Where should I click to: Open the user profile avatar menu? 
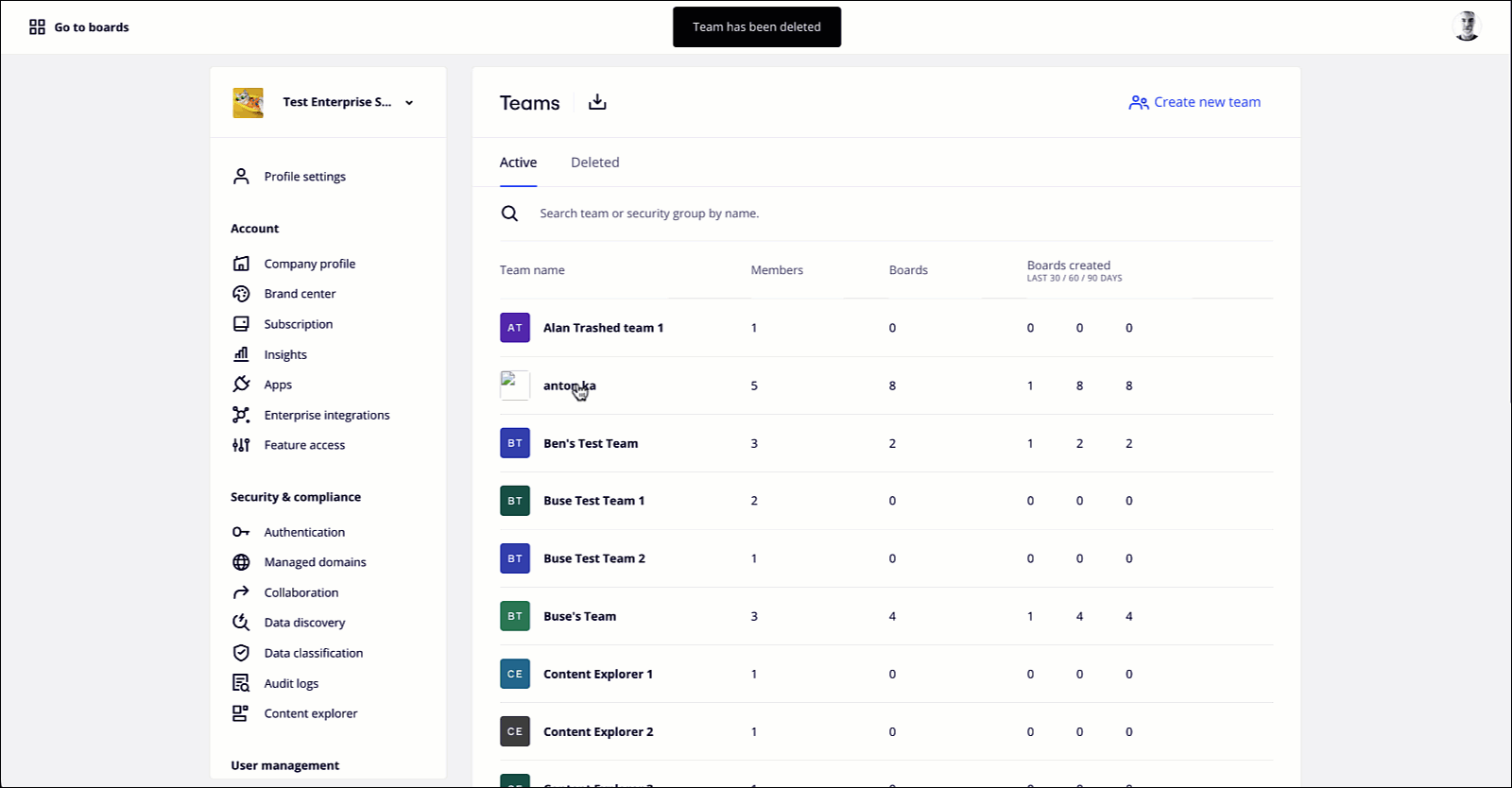[1467, 26]
